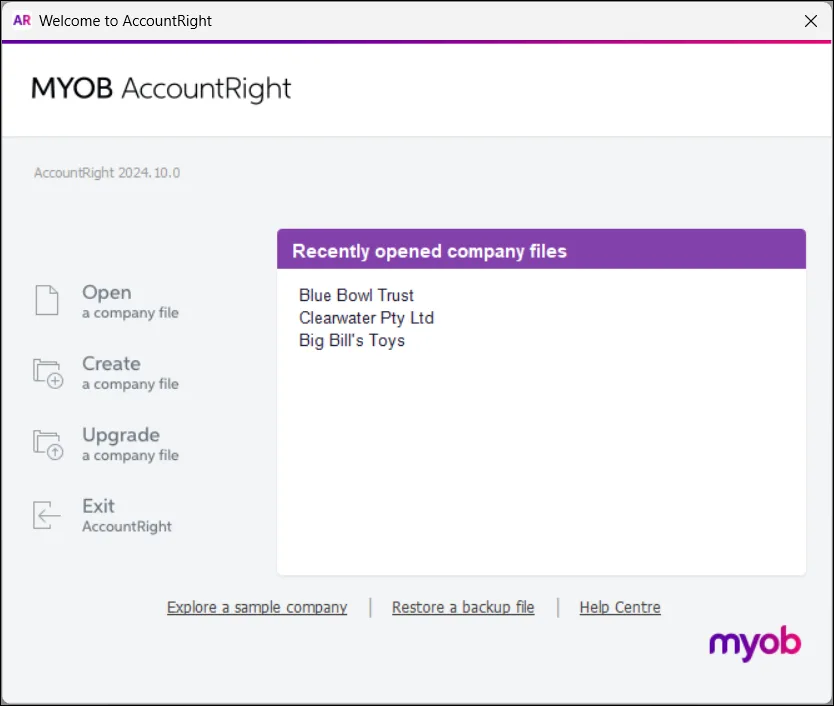Screen dimensions: 834x706
Task: Follow the Restore a backup file link
Action: tap(463, 607)
